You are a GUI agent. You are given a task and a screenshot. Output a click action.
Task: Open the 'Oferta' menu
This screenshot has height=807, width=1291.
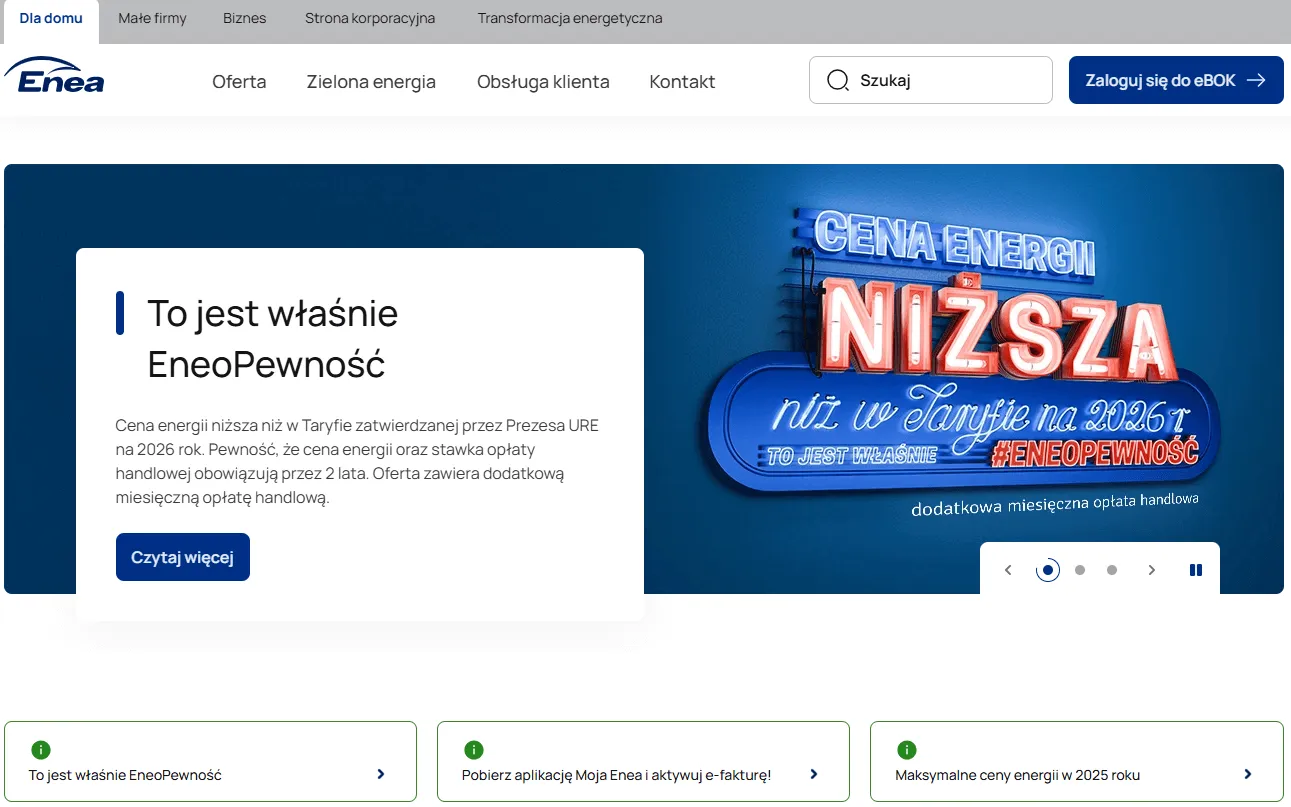point(239,82)
